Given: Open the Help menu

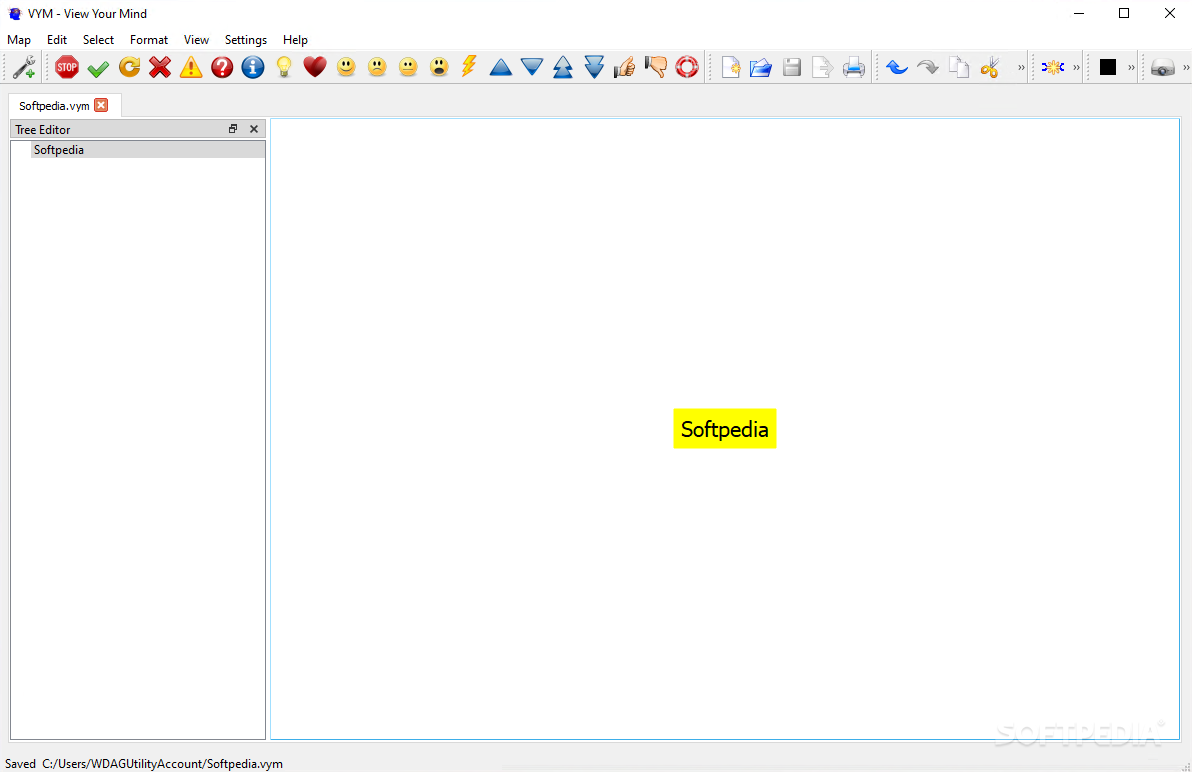Looking at the screenshot, I should pyautogui.click(x=295, y=40).
